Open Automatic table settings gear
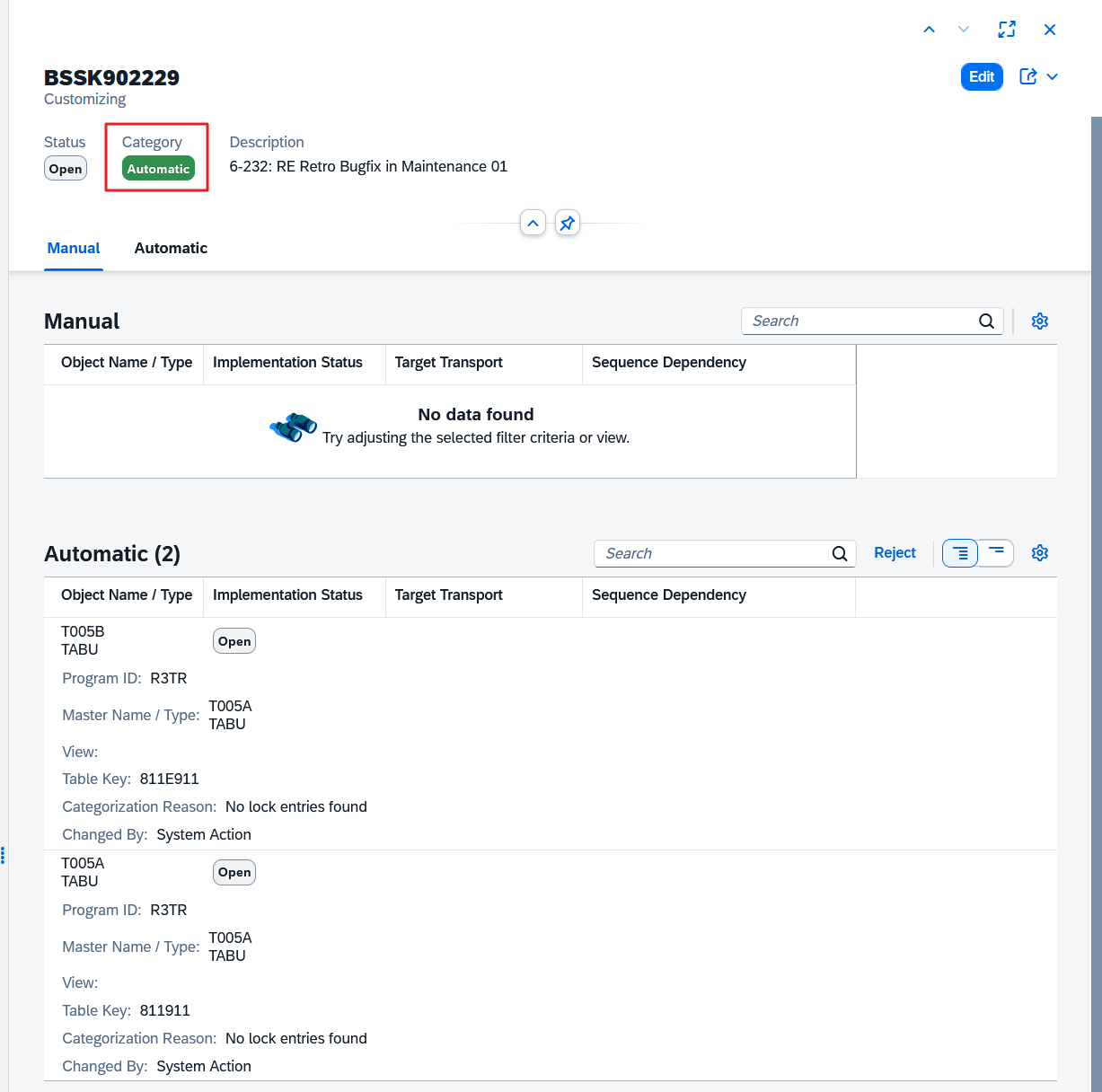Viewport: 1102px width, 1092px height. click(x=1040, y=553)
